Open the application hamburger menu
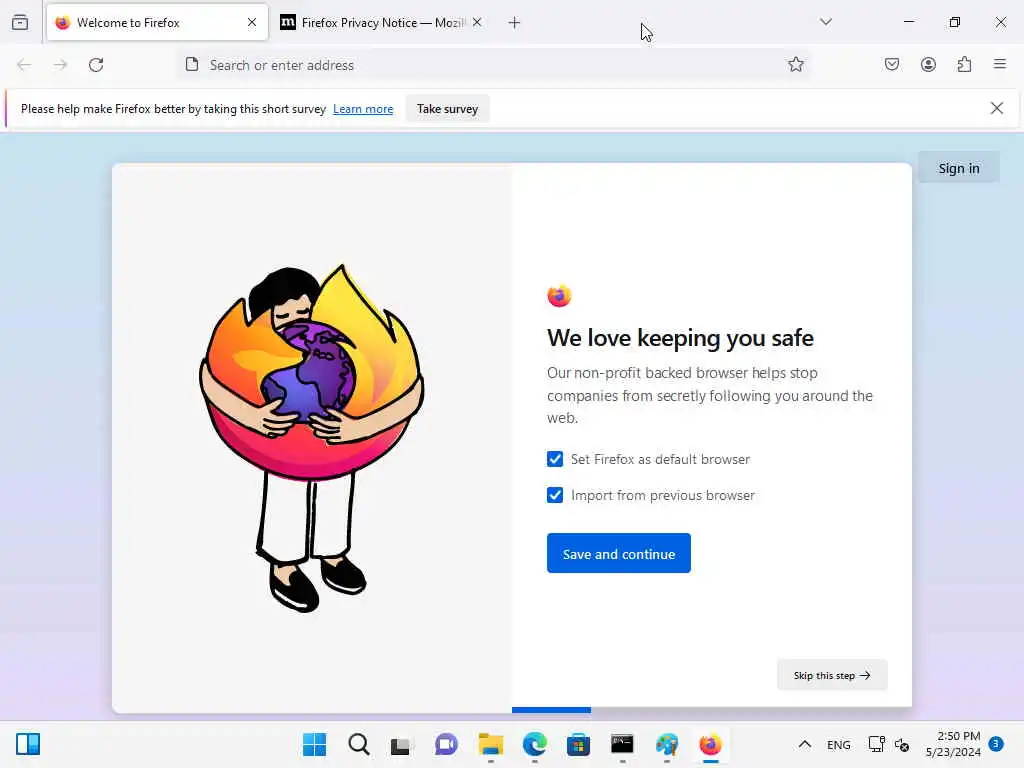 click(x=1000, y=64)
